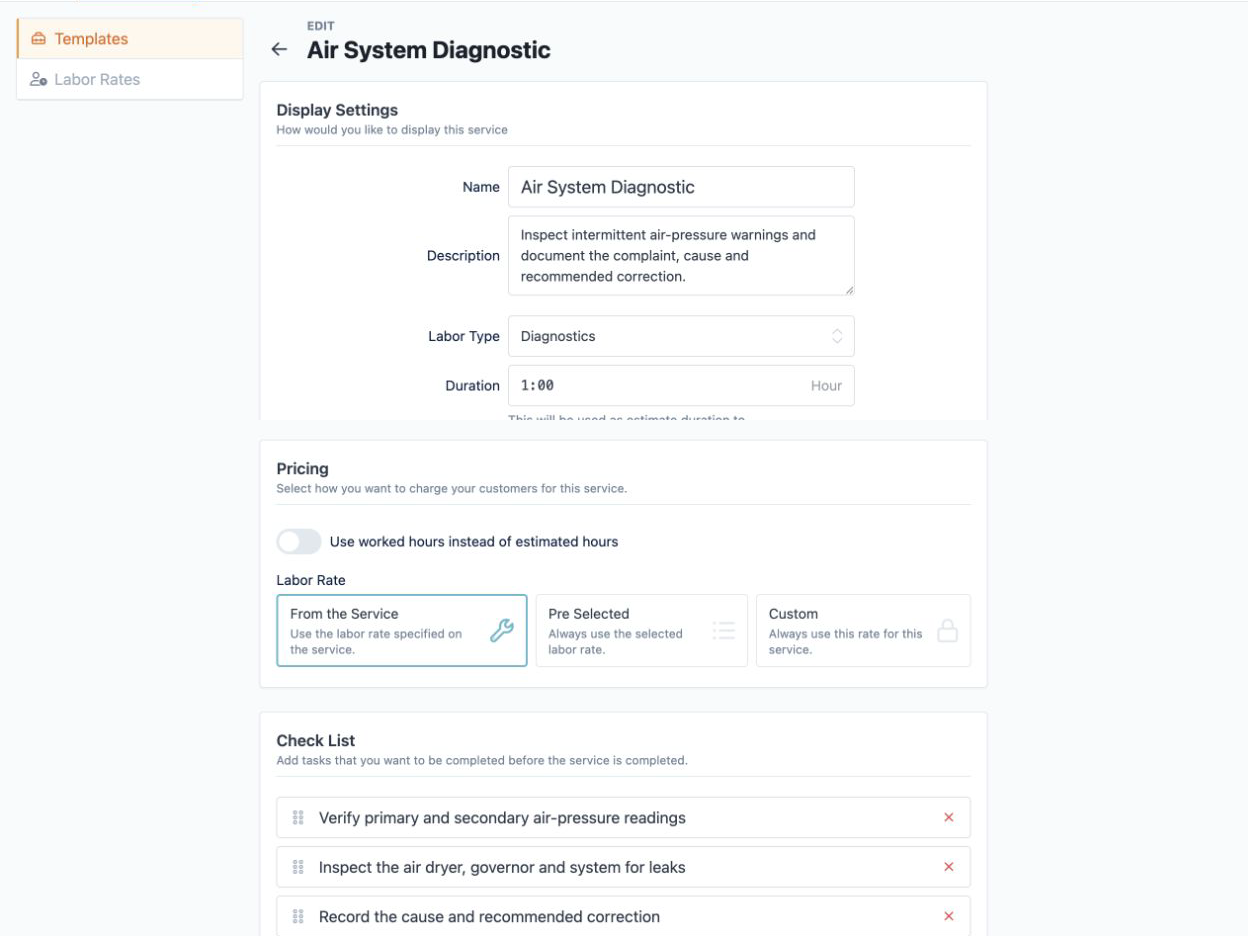Grab the drag handle for Inspect the air dryer task
Viewport: 1248px width, 936px height.
click(298, 867)
